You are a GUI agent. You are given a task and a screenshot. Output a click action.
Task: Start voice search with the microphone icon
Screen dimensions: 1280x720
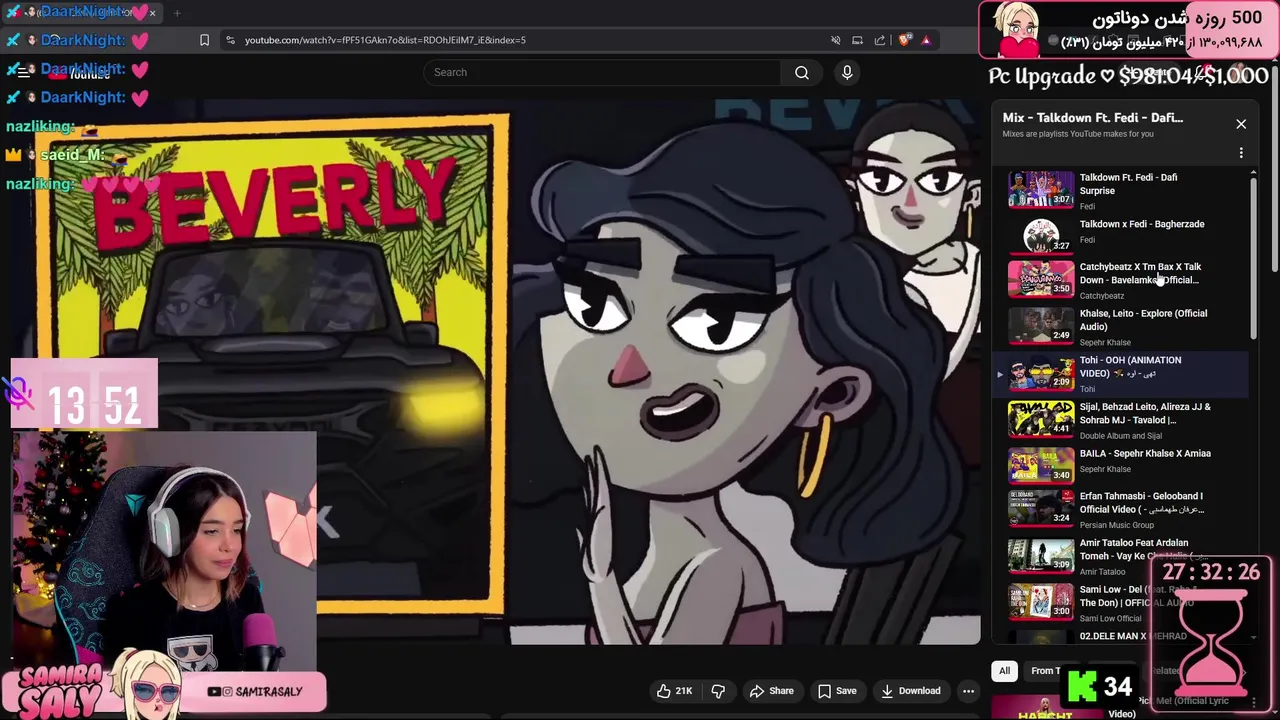pyautogui.click(x=847, y=72)
